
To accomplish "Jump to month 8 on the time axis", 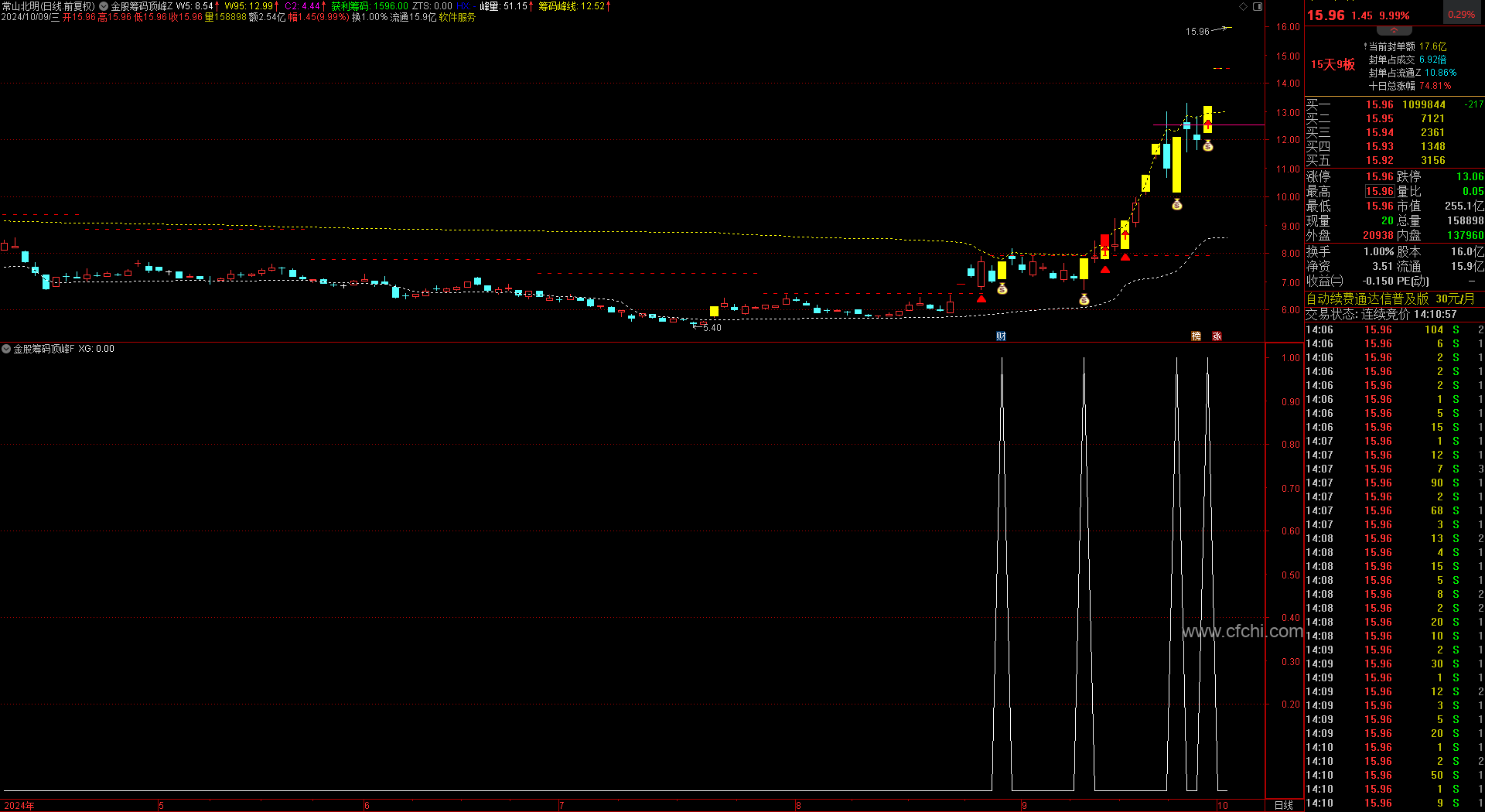I will (798, 805).
